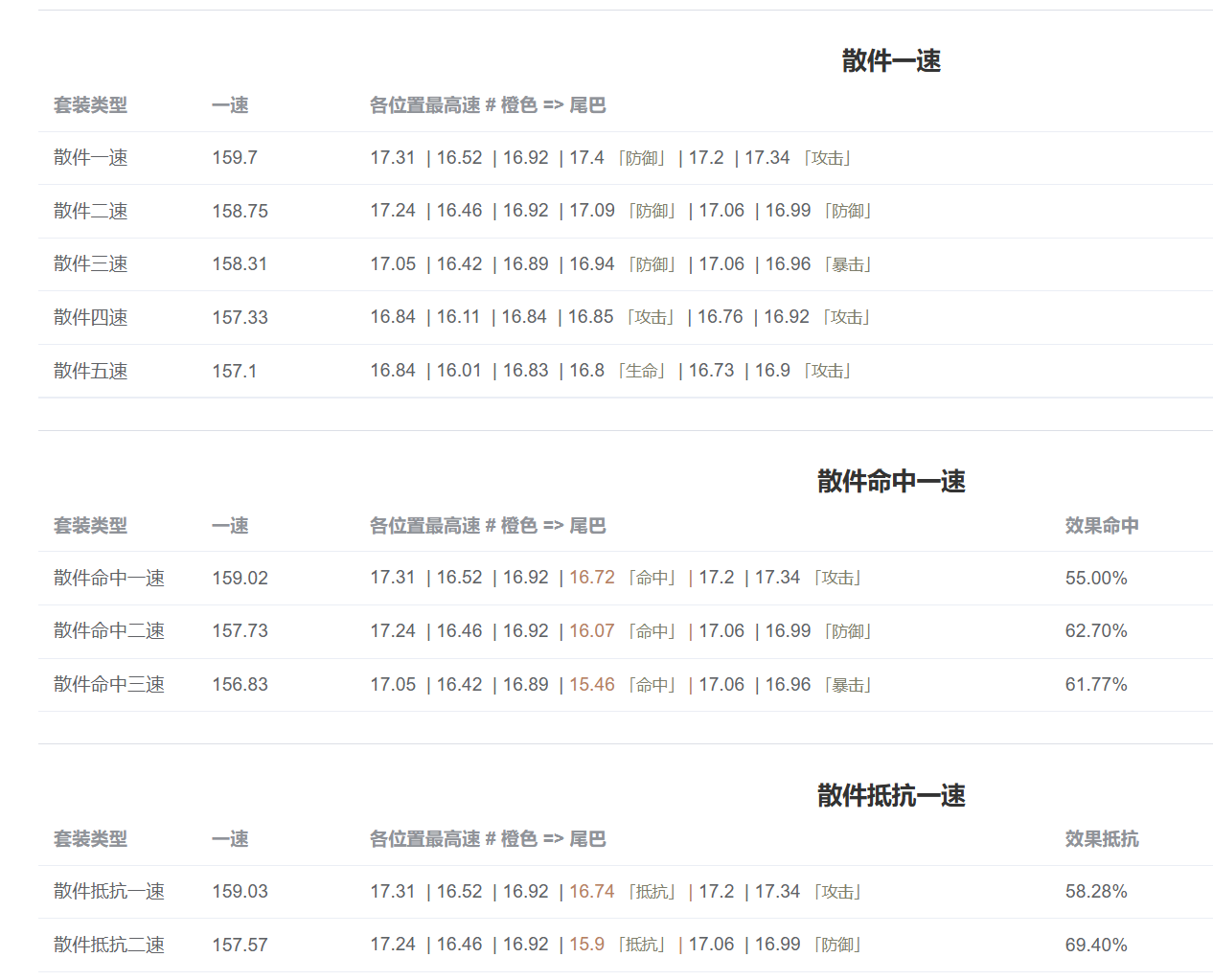Click the speed value 159.7
The width and height of the screenshot is (1213, 980).
(235, 158)
